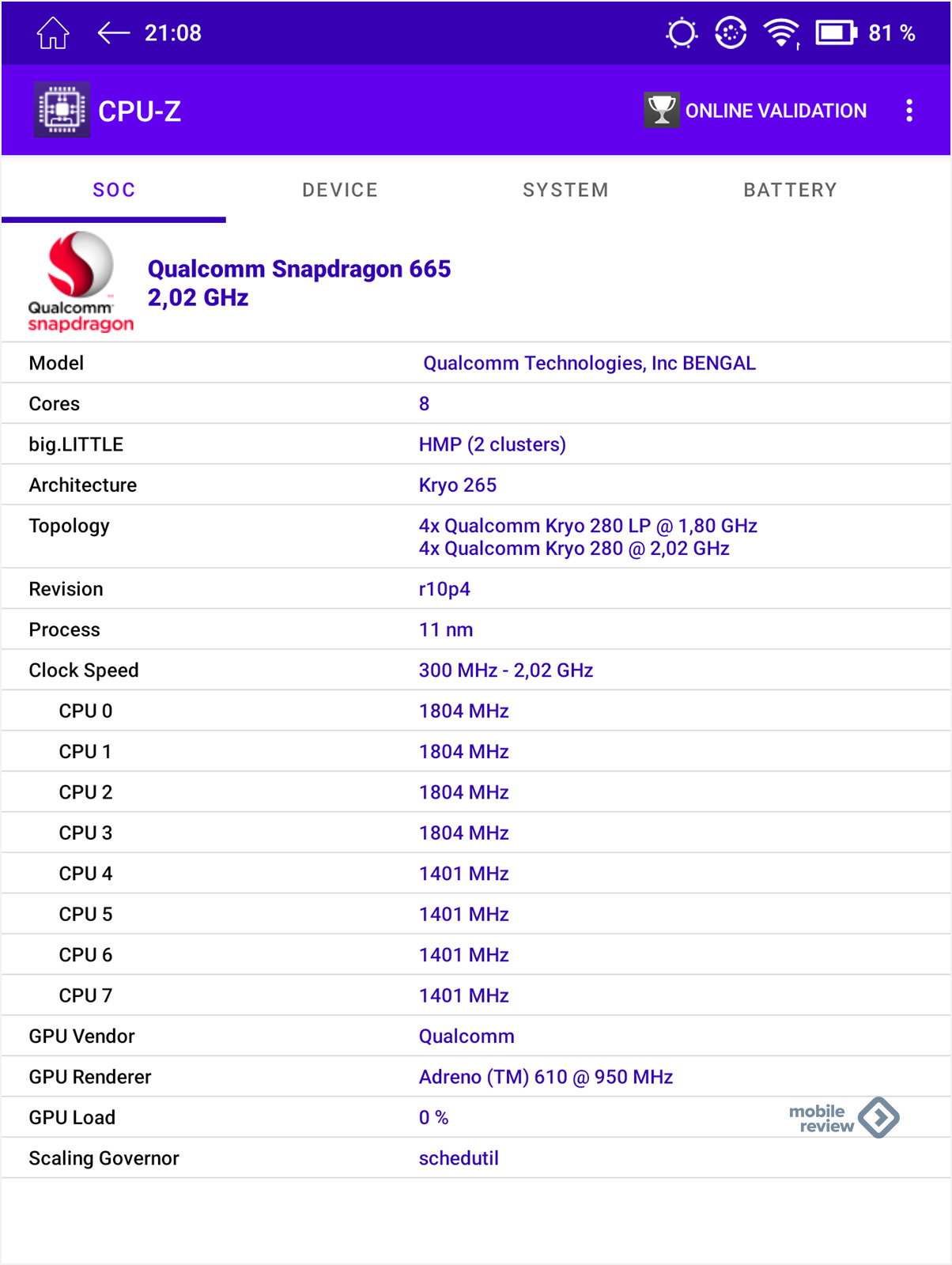The height and width of the screenshot is (1265, 952).
Task: Switch to the DEVICE tab
Action: tap(340, 190)
